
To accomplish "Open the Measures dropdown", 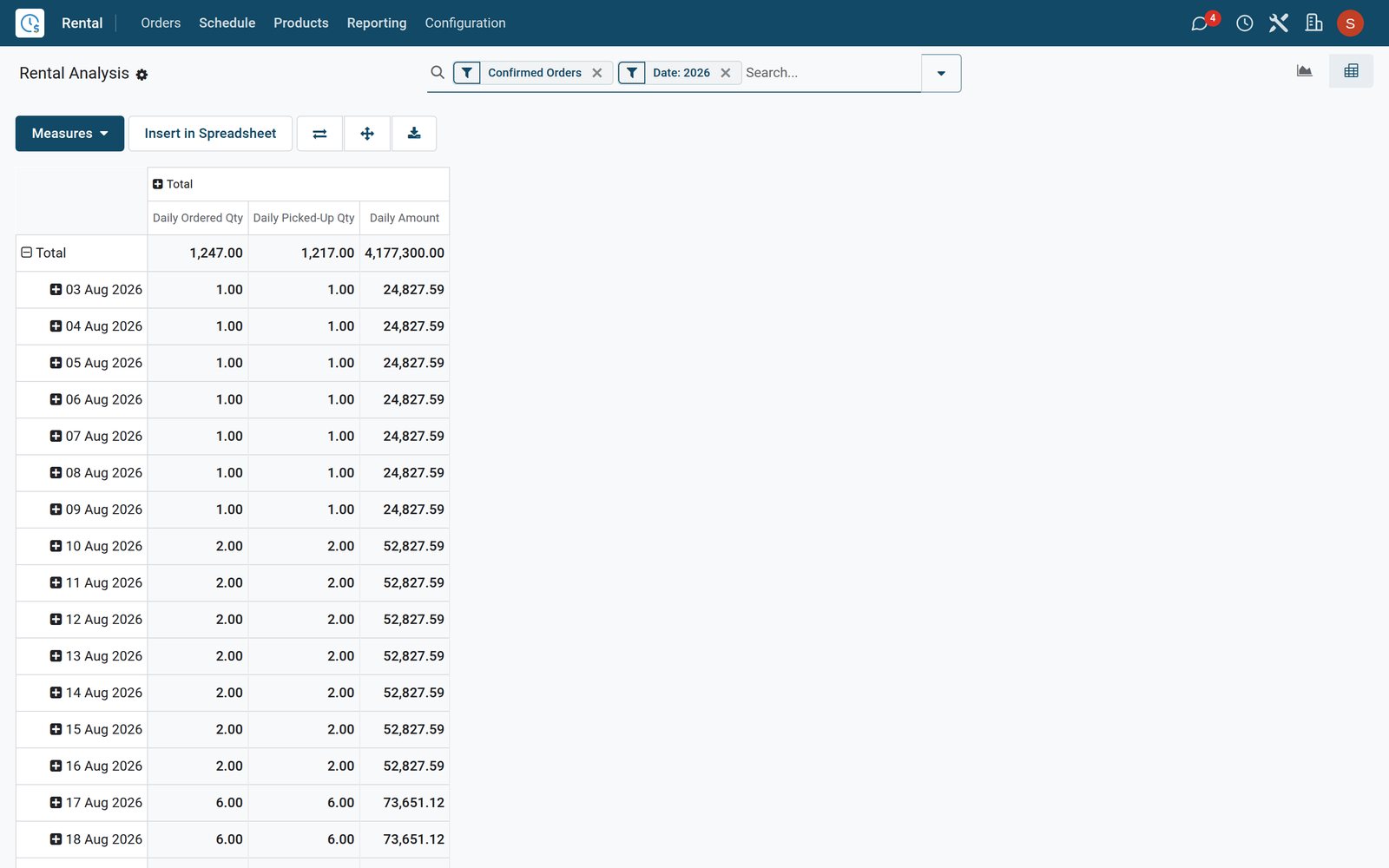I will (69, 134).
